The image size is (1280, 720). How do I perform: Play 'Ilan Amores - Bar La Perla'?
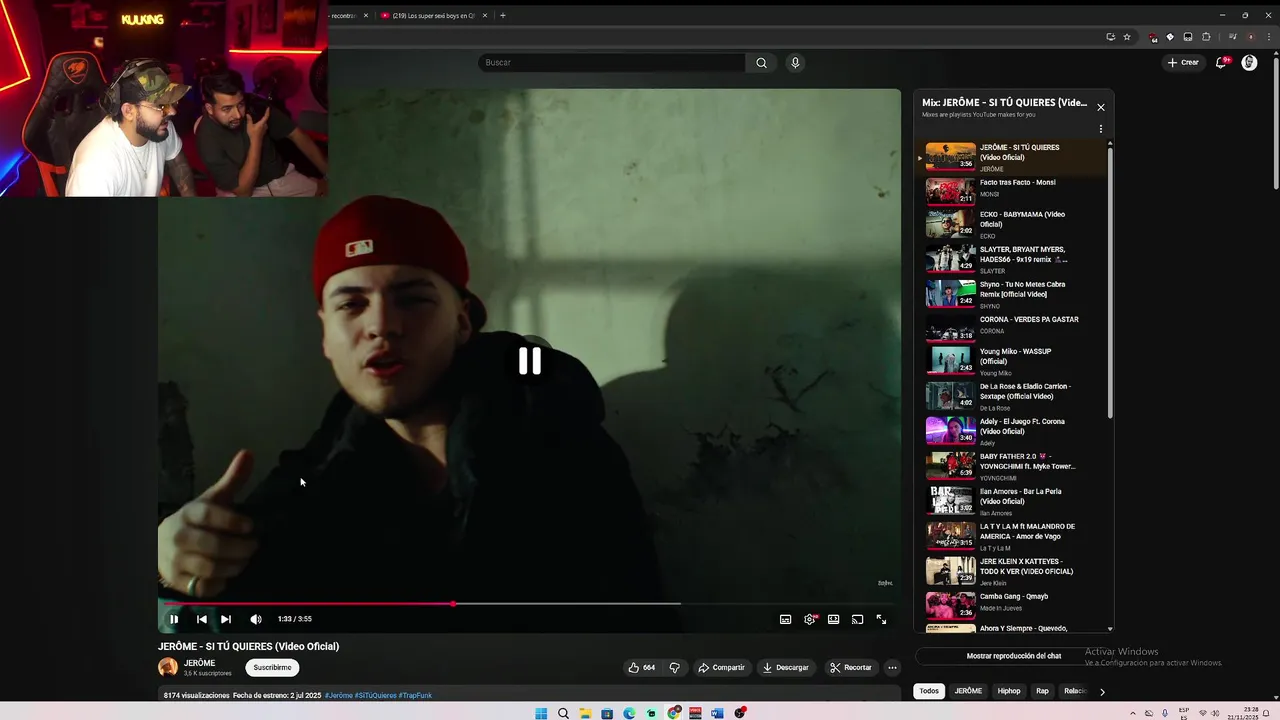[x=1012, y=501]
